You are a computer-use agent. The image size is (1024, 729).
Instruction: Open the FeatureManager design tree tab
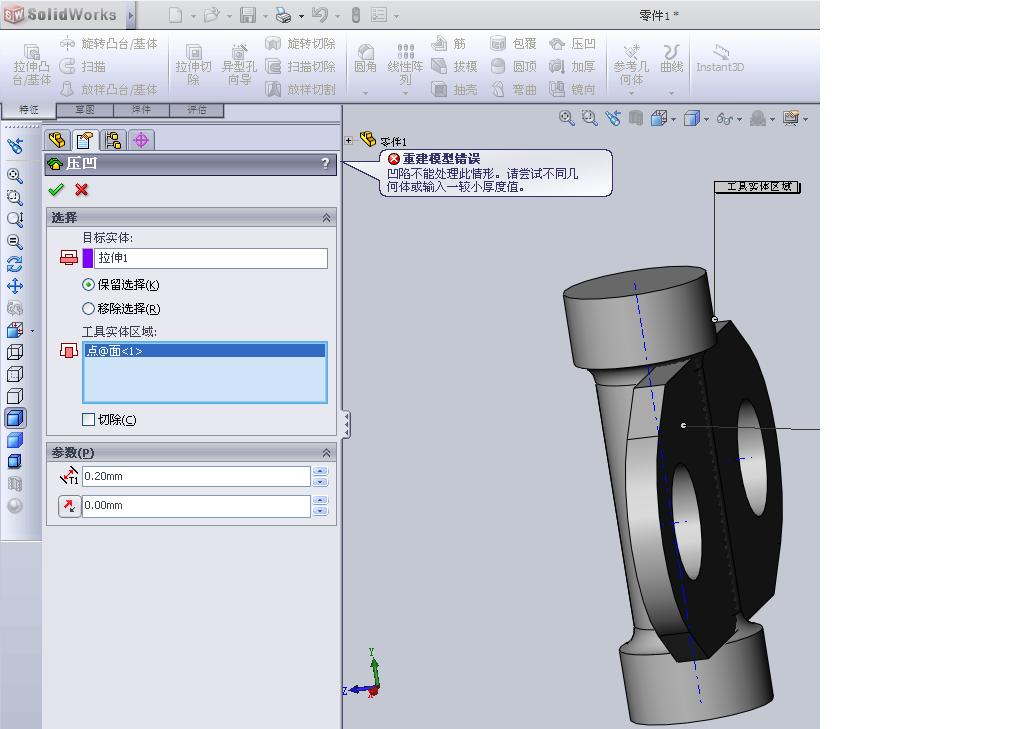click(57, 140)
